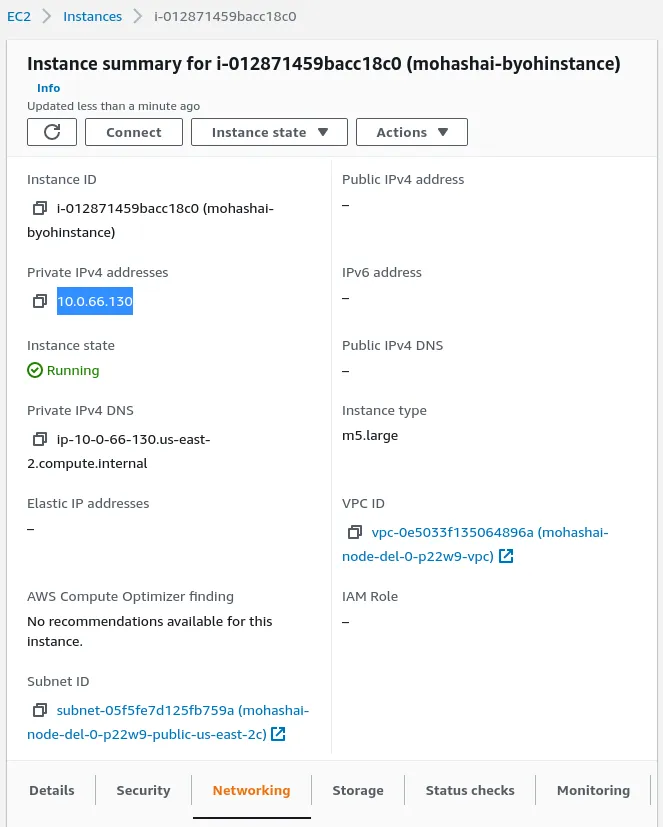This screenshot has width=663, height=827.
Task: Click the copy icon beside the Subnet ID
Action: coord(40,710)
